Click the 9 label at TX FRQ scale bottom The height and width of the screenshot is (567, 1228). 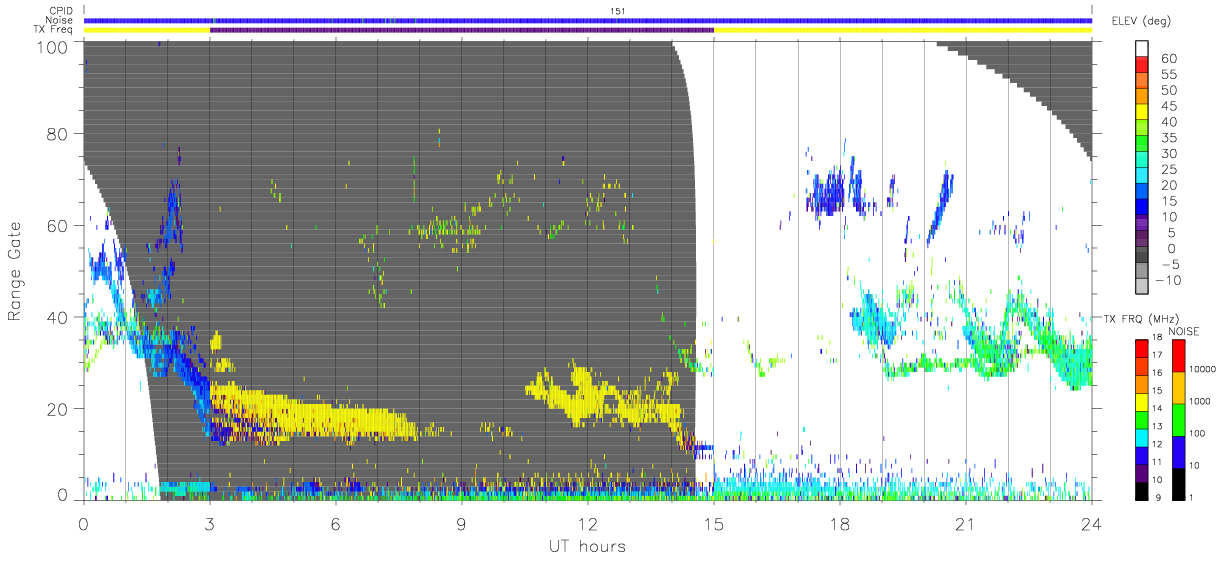point(1158,498)
